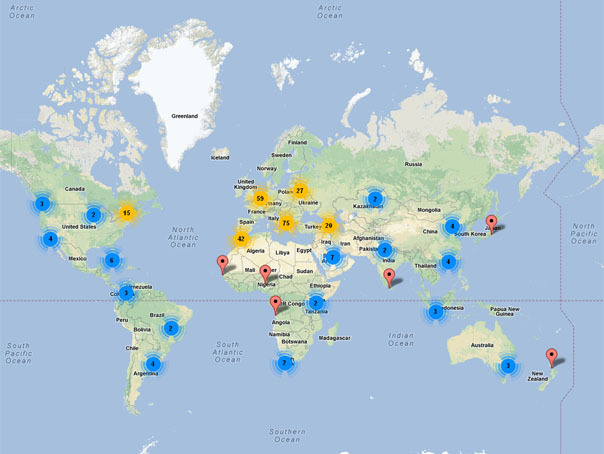
Task: Open the blue 4 cluster over Argentina
Action: (152, 364)
